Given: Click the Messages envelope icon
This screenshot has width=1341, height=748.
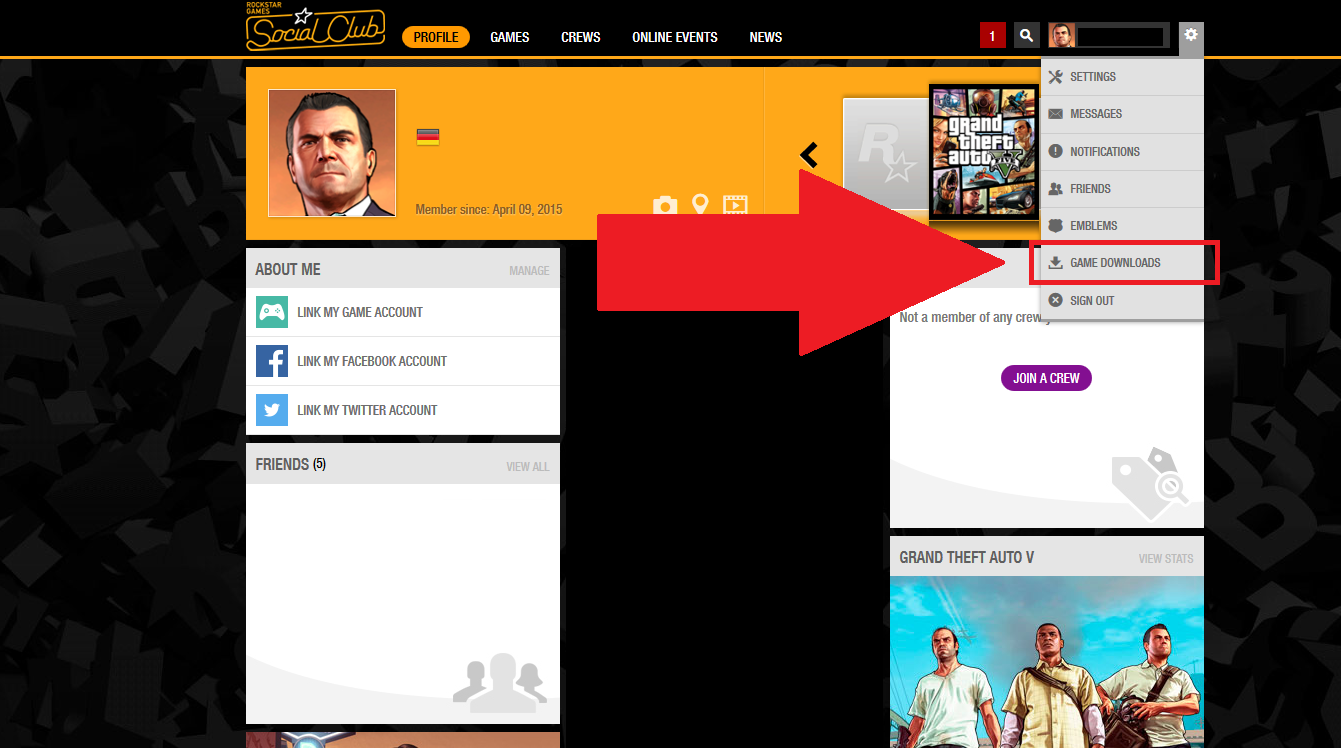Looking at the screenshot, I should coord(1055,114).
